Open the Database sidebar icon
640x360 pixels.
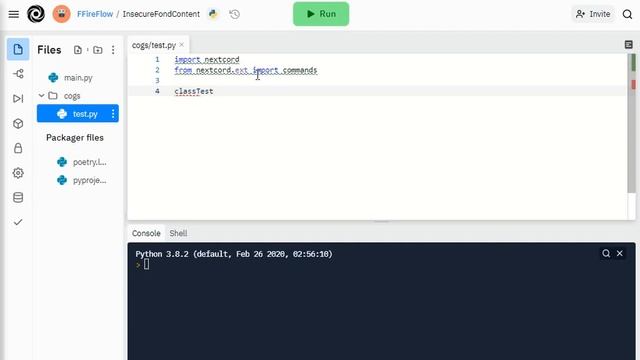click(18, 198)
